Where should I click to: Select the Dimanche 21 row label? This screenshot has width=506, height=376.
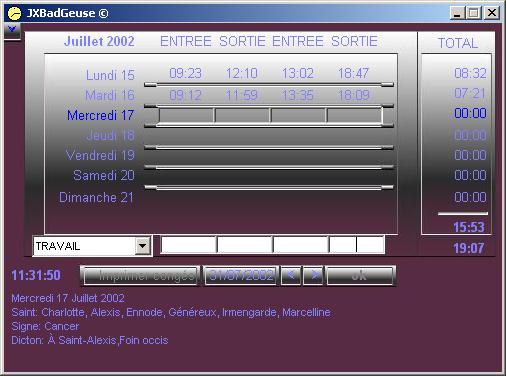[96, 197]
